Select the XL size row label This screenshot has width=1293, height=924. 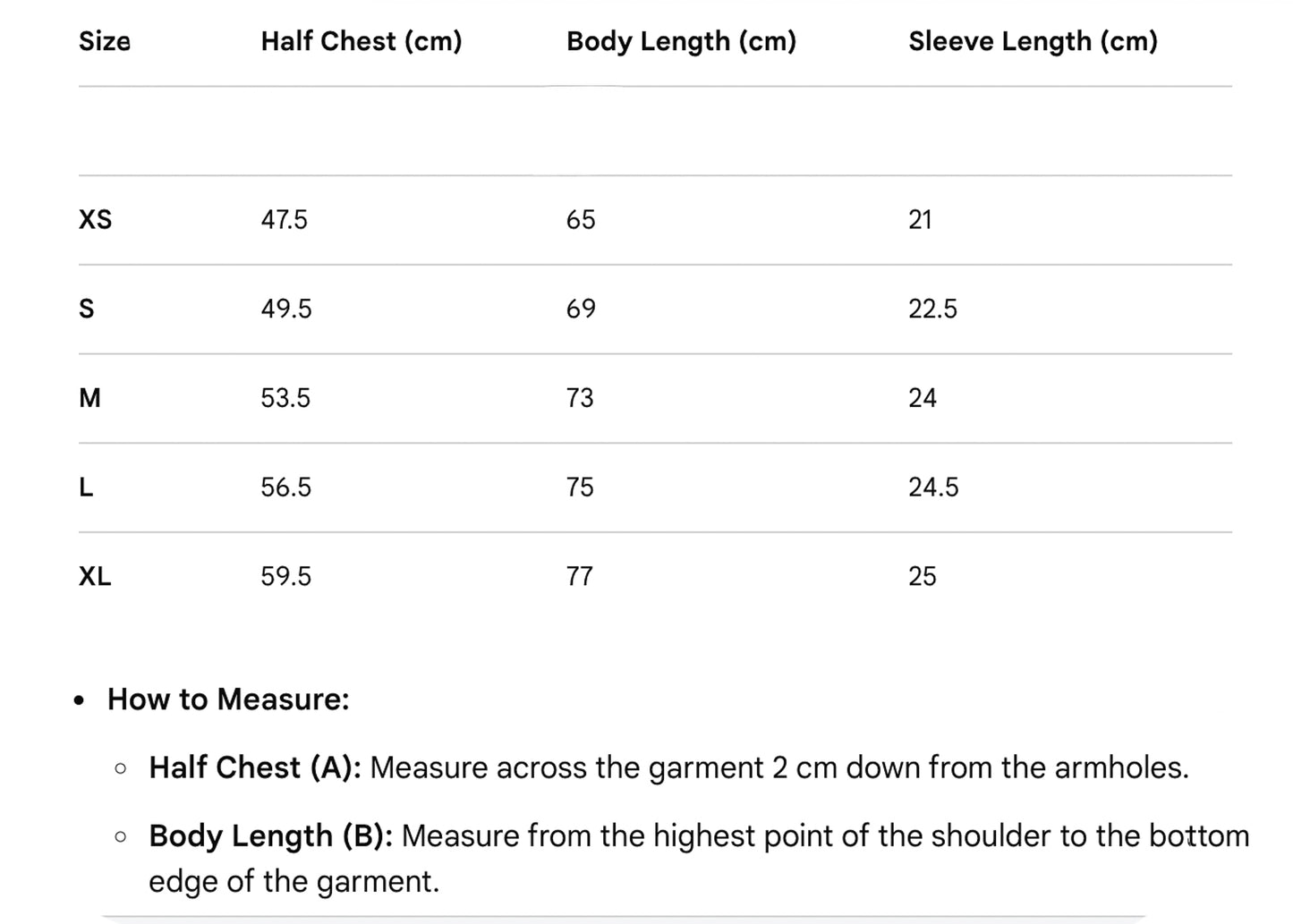click(95, 576)
